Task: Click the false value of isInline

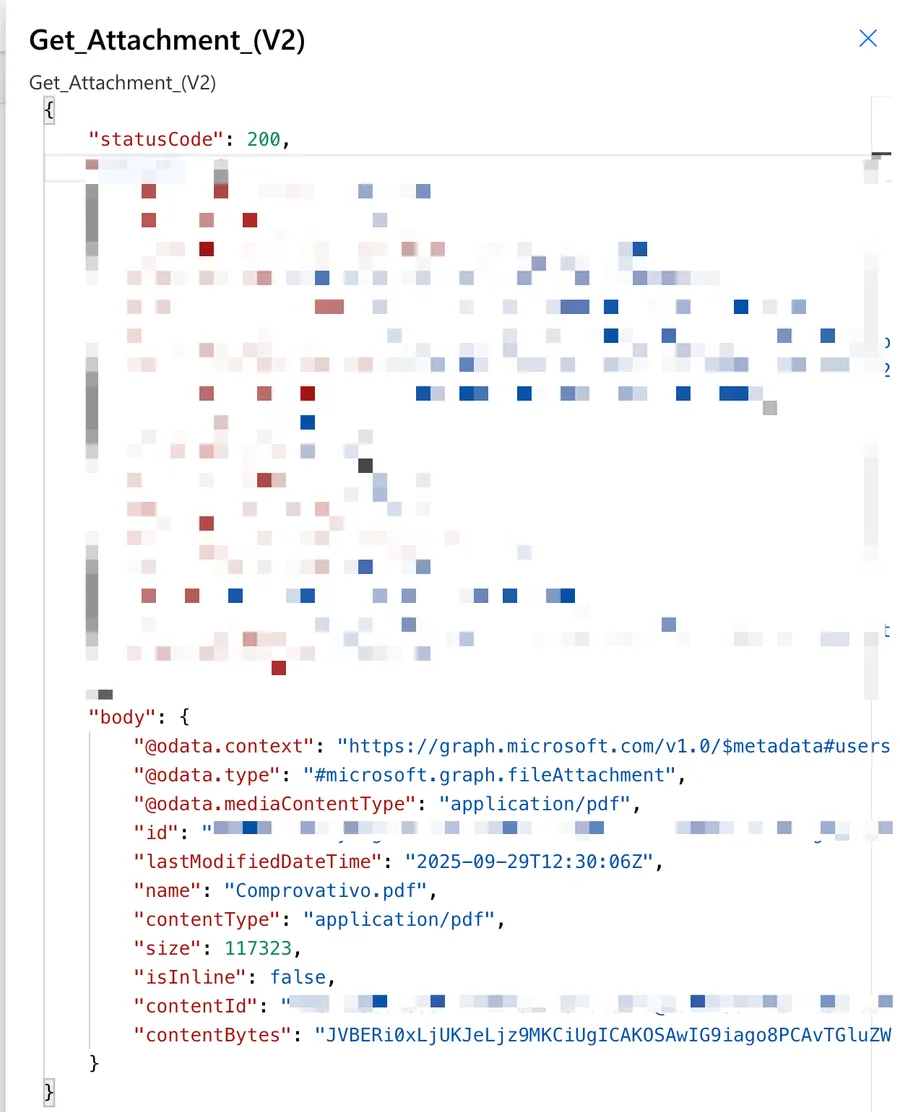Action: 297,977
